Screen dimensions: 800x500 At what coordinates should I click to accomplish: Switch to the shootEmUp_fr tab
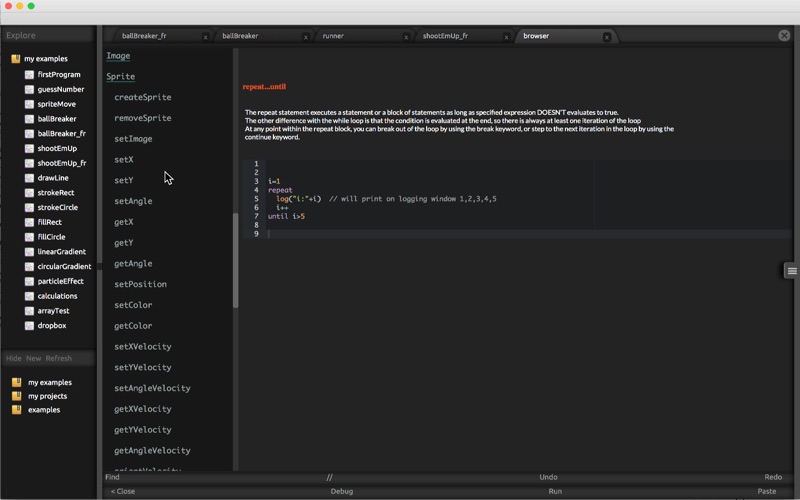[445, 36]
